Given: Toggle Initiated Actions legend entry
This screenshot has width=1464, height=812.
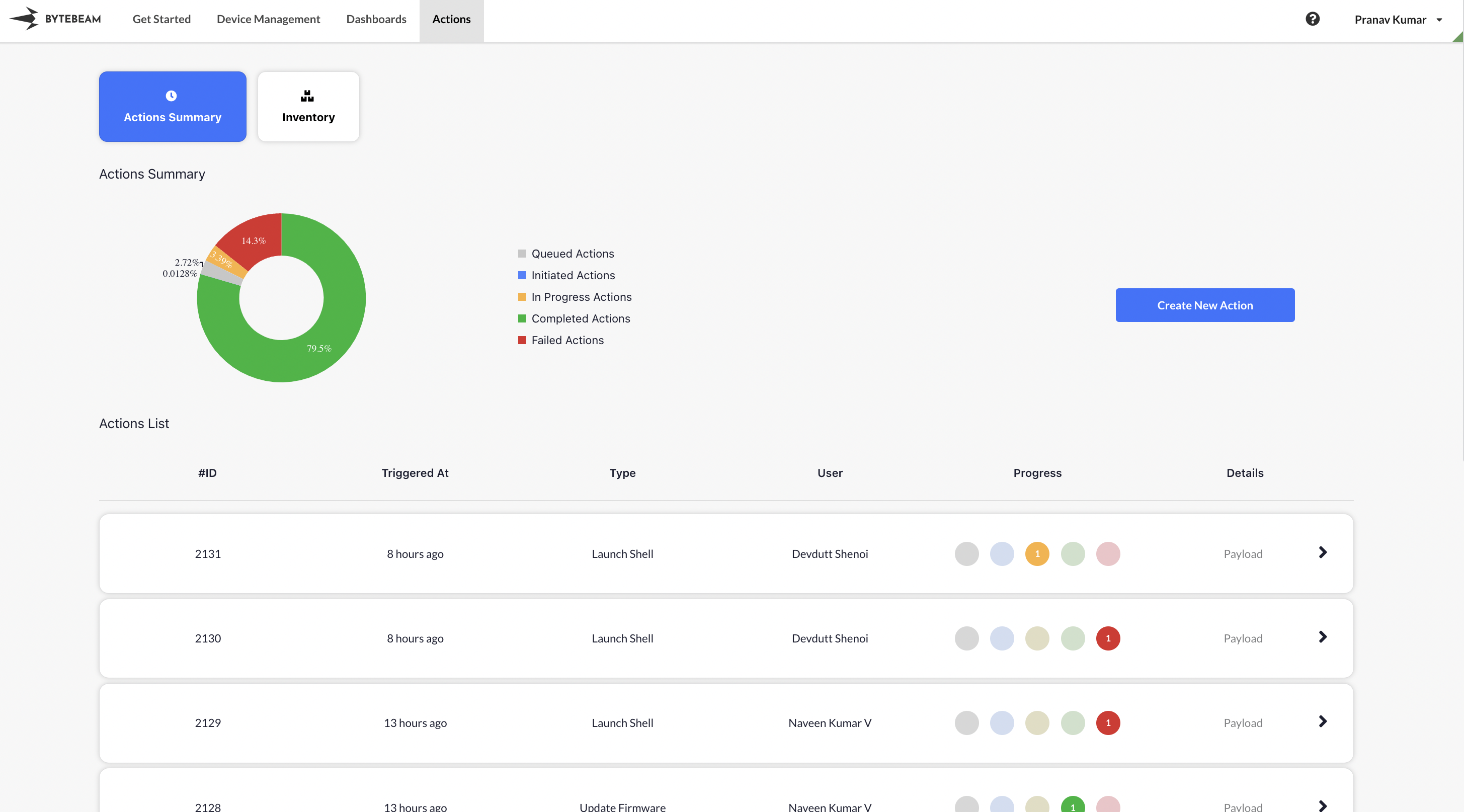Looking at the screenshot, I should pos(573,275).
